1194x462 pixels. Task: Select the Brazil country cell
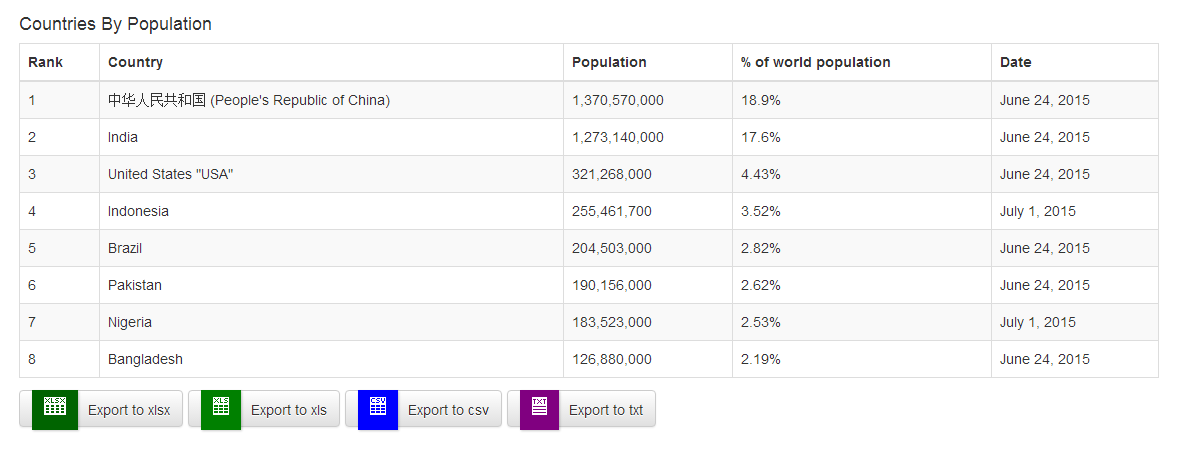pyautogui.click(x=331, y=248)
